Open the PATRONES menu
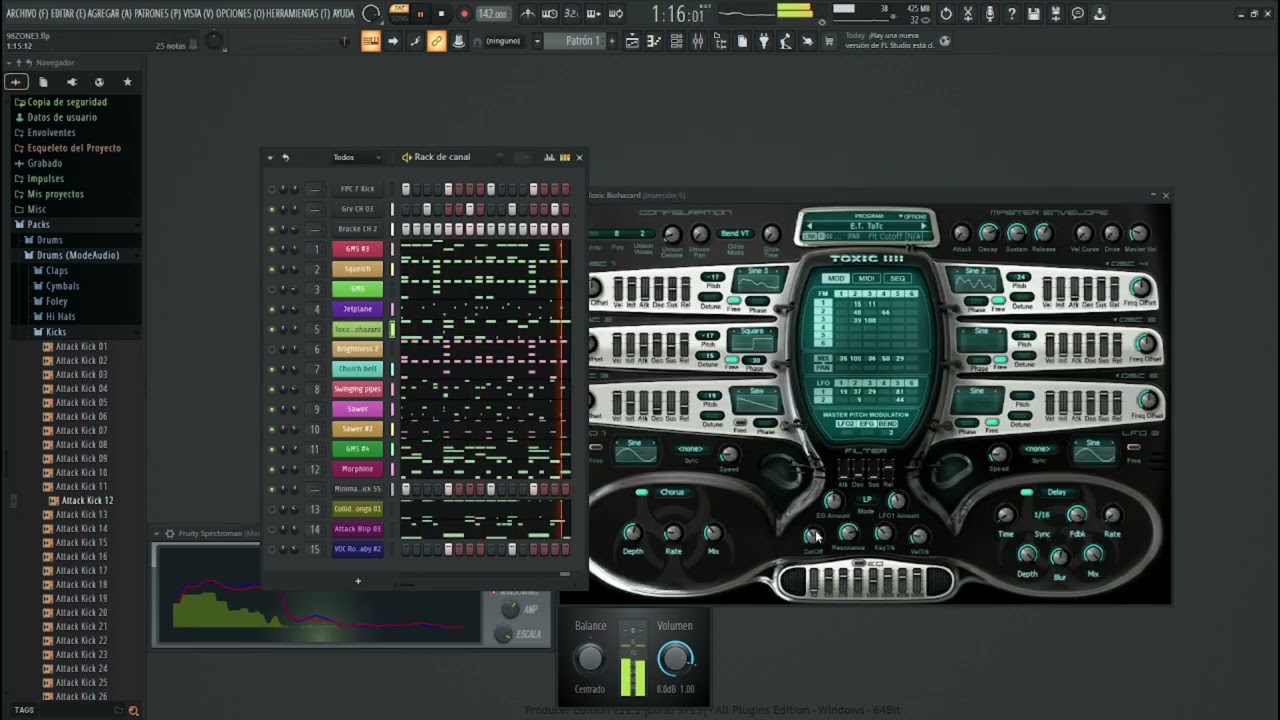This screenshot has height=720, width=1280. pyautogui.click(x=157, y=14)
